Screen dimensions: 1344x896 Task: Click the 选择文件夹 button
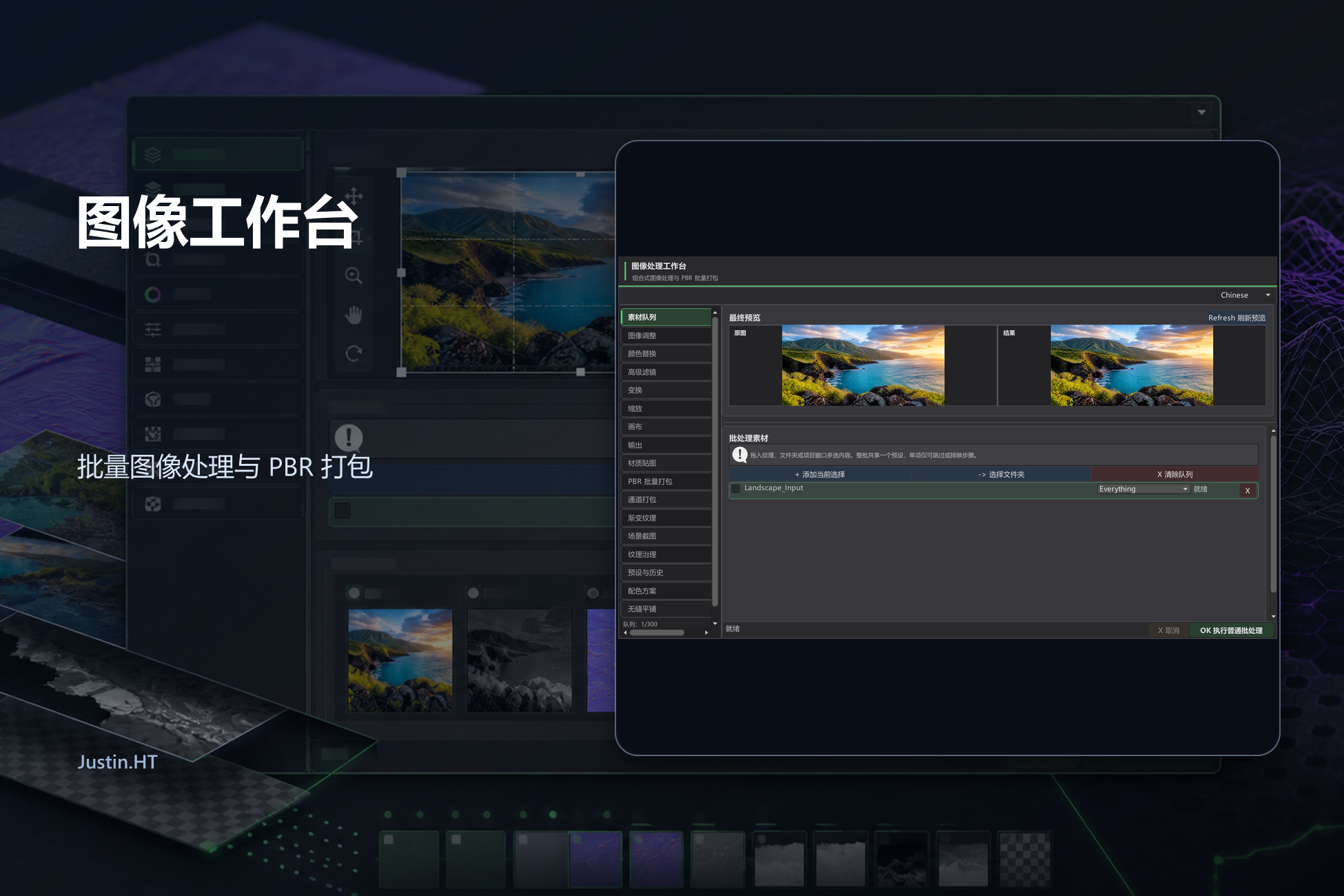coord(1001,474)
